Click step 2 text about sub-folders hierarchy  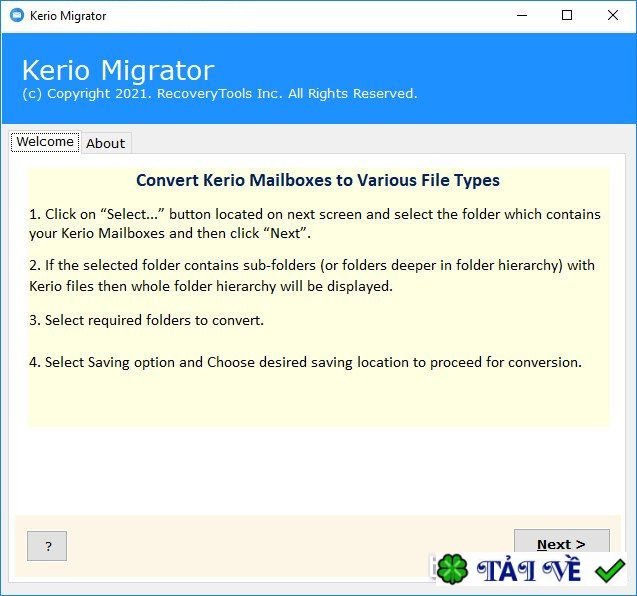tap(312, 275)
